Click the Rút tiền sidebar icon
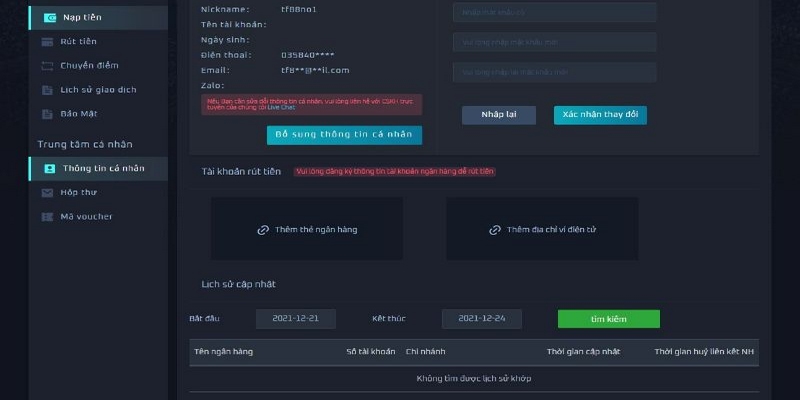 pyautogui.click(x=48, y=41)
